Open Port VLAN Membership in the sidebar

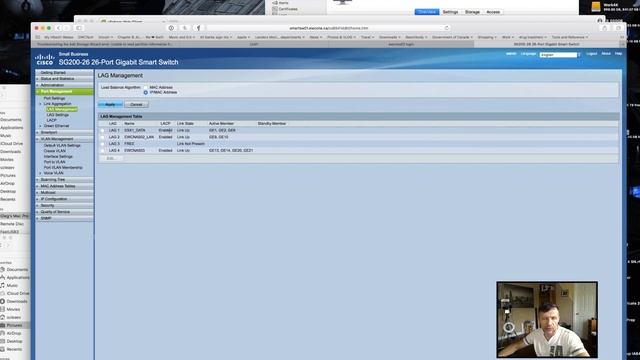tap(63, 168)
